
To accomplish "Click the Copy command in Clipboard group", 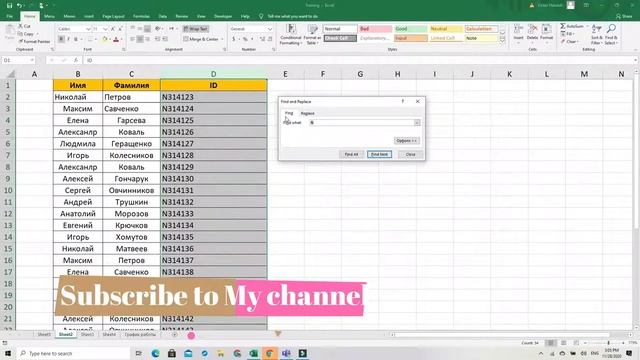I will (26, 34).
